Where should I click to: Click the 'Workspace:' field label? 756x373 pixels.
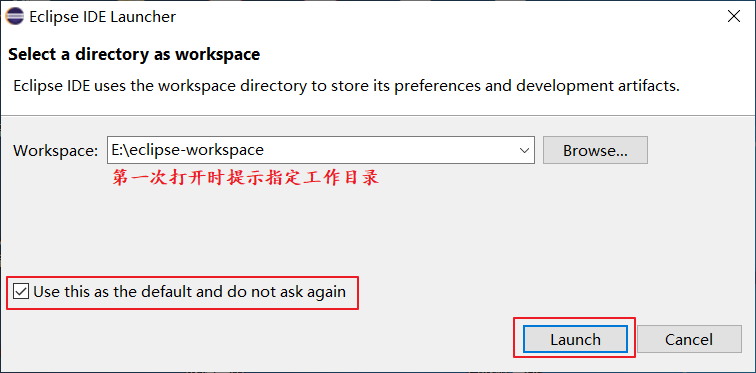(x=55, y=150)
